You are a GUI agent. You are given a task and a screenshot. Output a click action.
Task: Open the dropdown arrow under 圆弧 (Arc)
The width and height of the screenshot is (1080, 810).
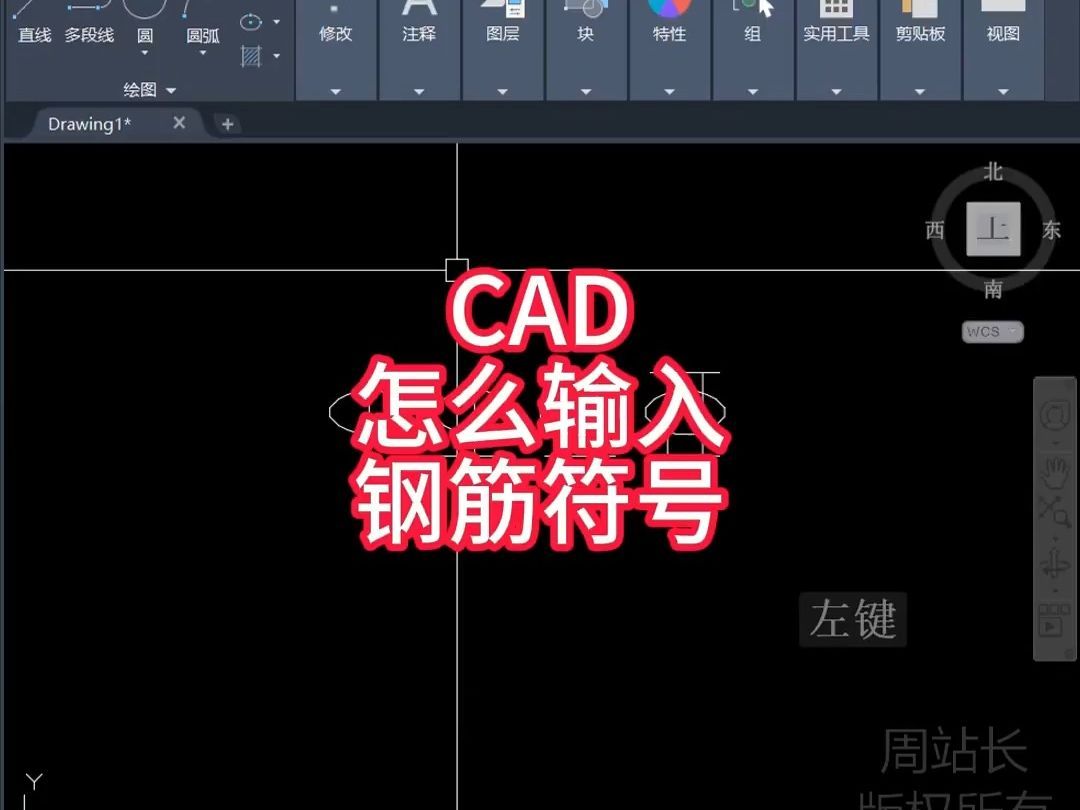pos(202,52)
